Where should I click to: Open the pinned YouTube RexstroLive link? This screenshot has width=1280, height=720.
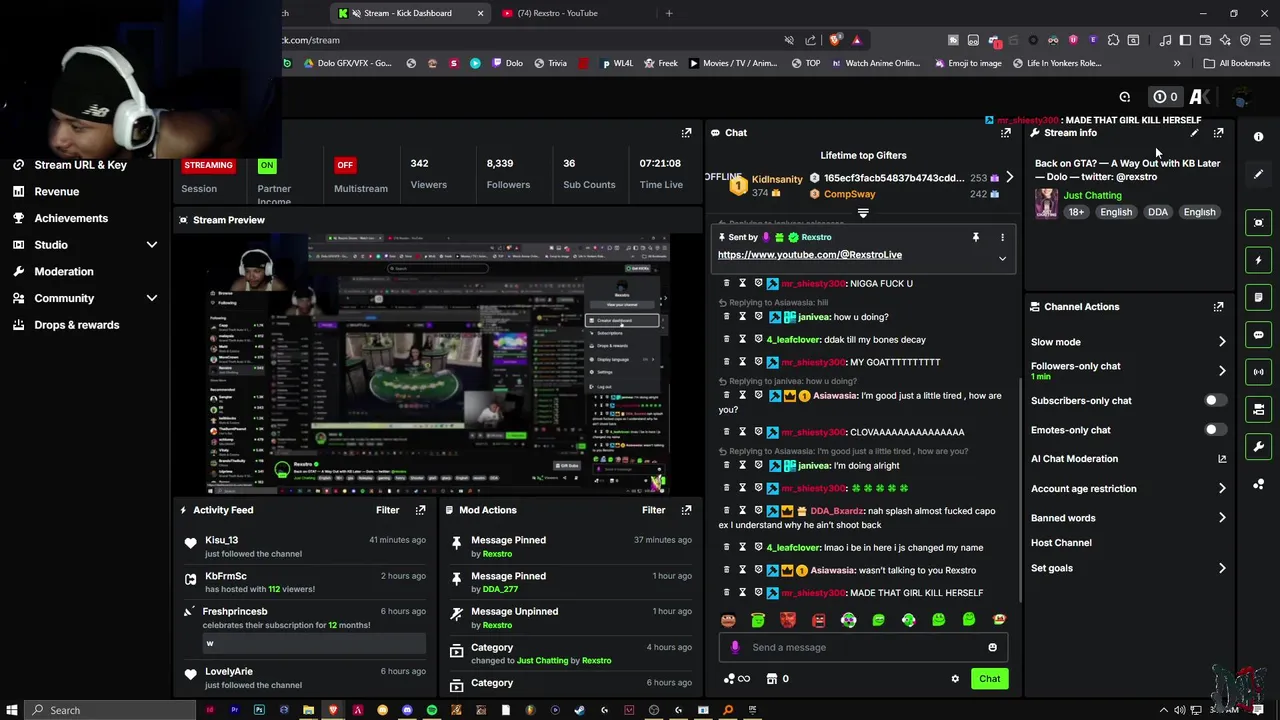(x=809, y=255)
